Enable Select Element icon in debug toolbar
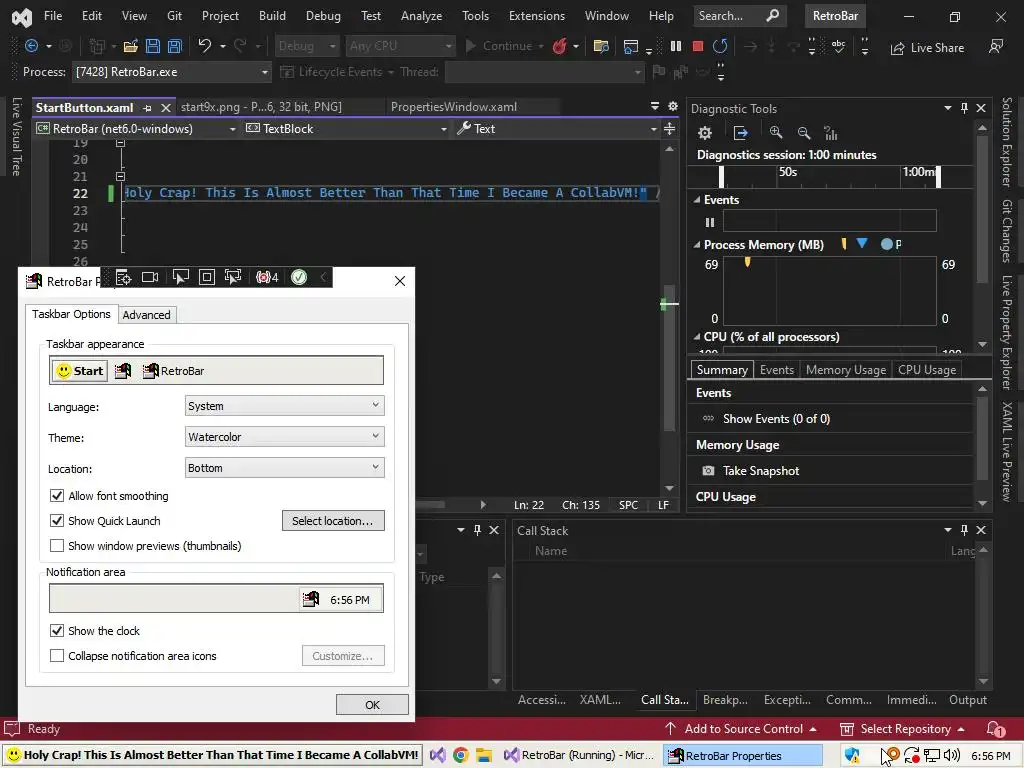The width and height of the screenshot is (1024, 768). [180, 277]
